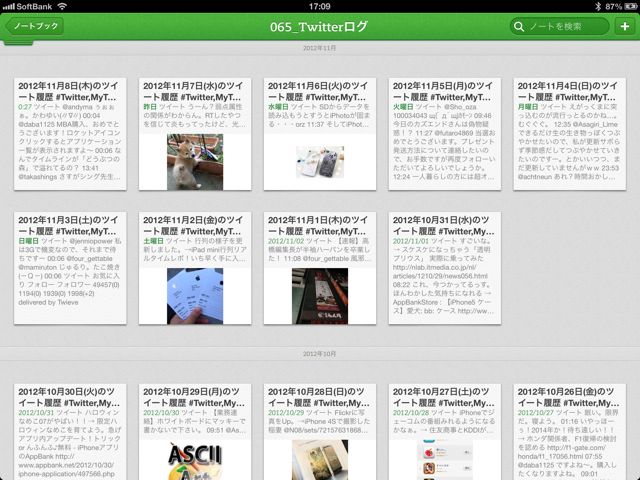Tap the 0:27 time label in Nov 8 note
The image size is (640, 480).
[25, 107]
